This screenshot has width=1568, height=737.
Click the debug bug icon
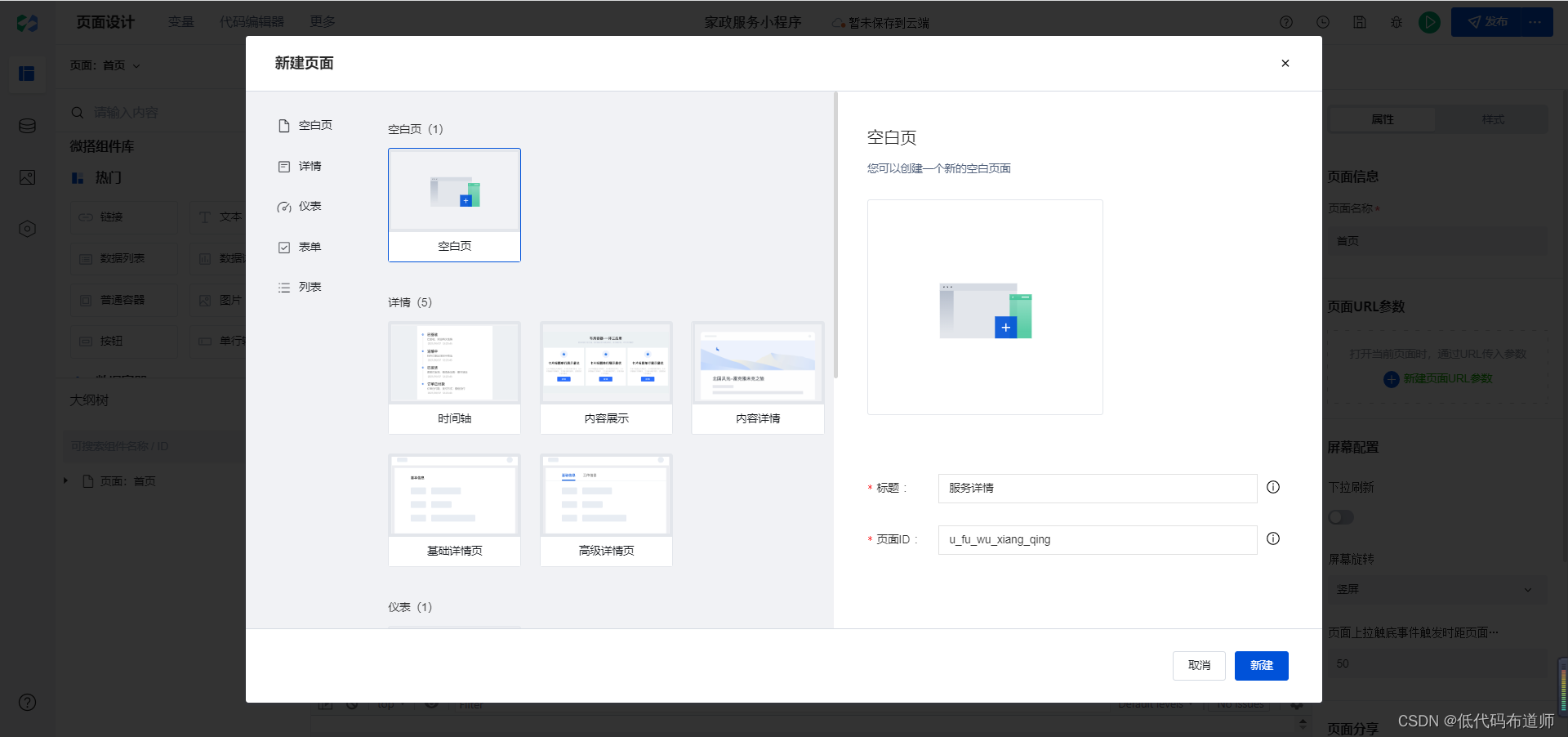click(x=1396, y=23)
